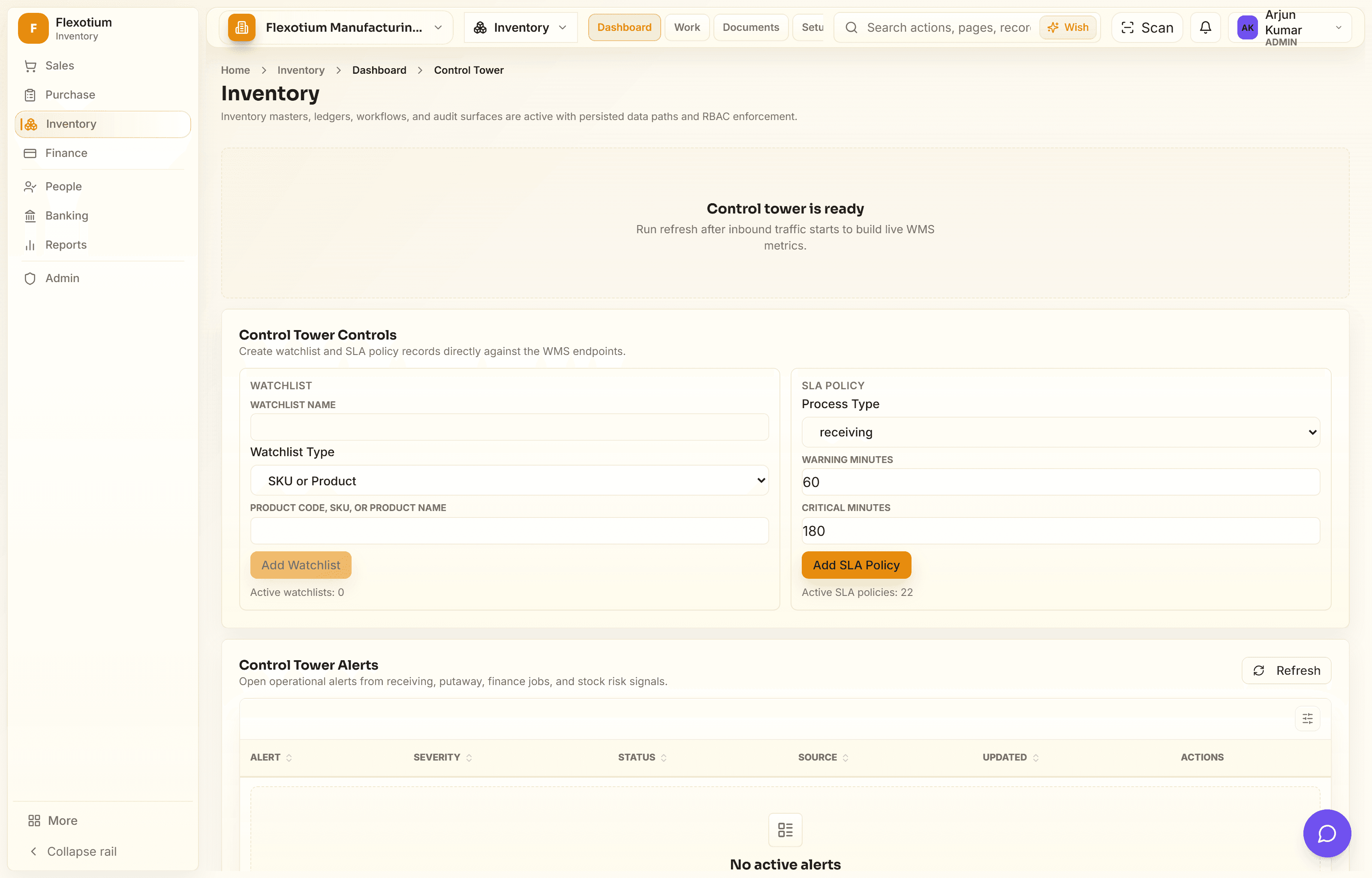Click the Flexotium orange F logo
1372x878 pixels.
(x=33, y=28)
